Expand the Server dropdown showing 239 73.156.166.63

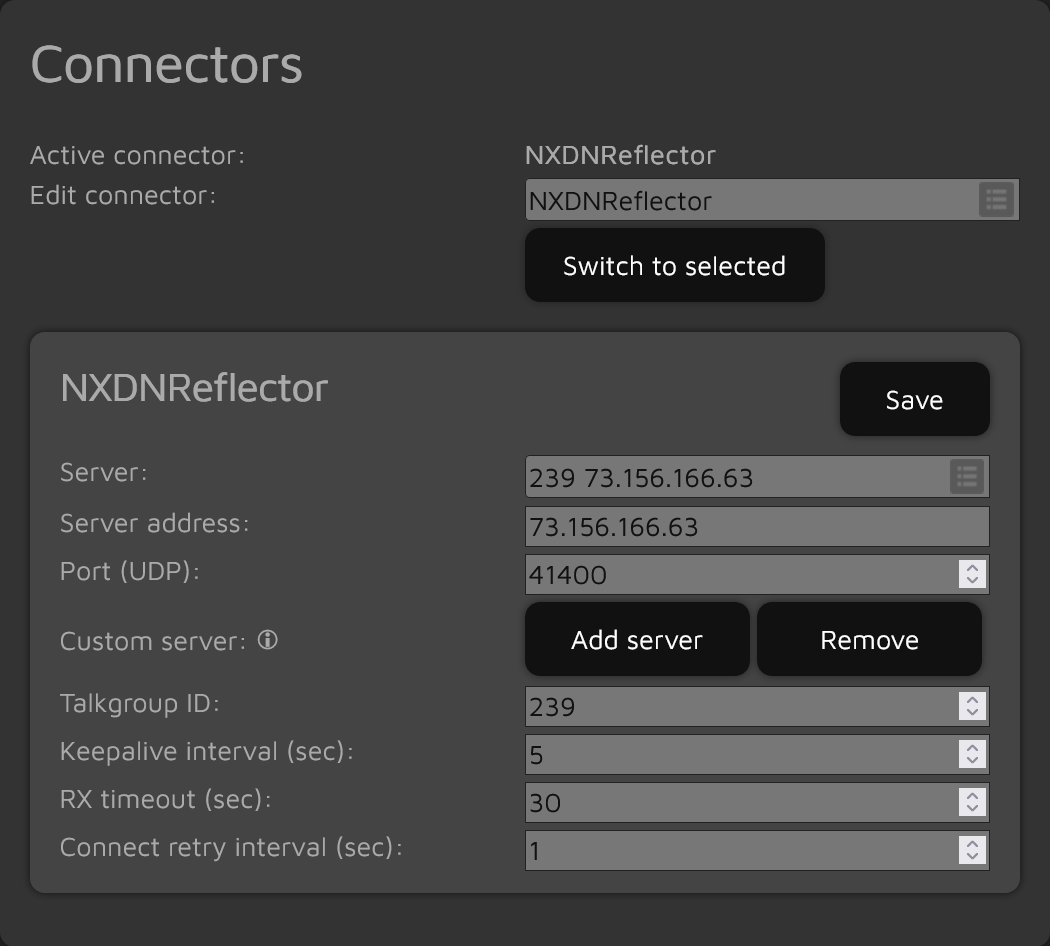point(735,477)
